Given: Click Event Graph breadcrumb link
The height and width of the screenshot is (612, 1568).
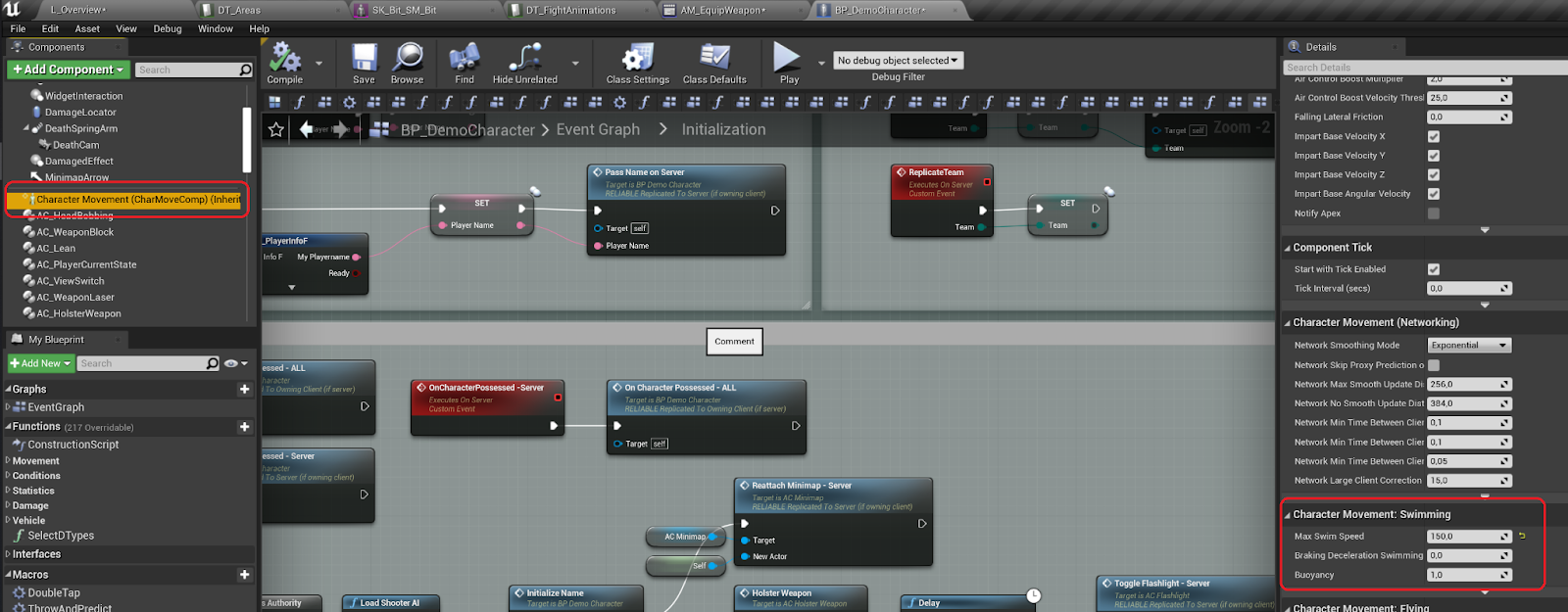Looking at the screenshot, I should (x=598, y=129).
